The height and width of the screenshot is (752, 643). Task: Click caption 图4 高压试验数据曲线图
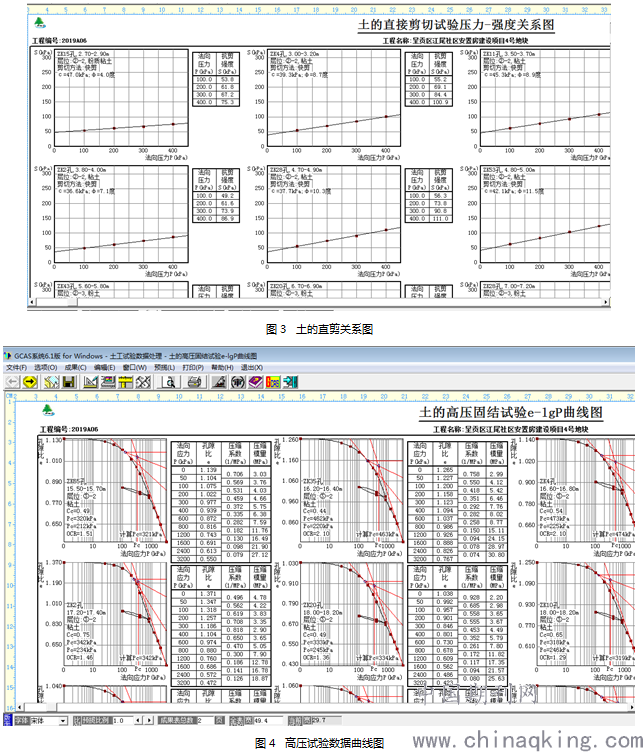coord(319,743)
